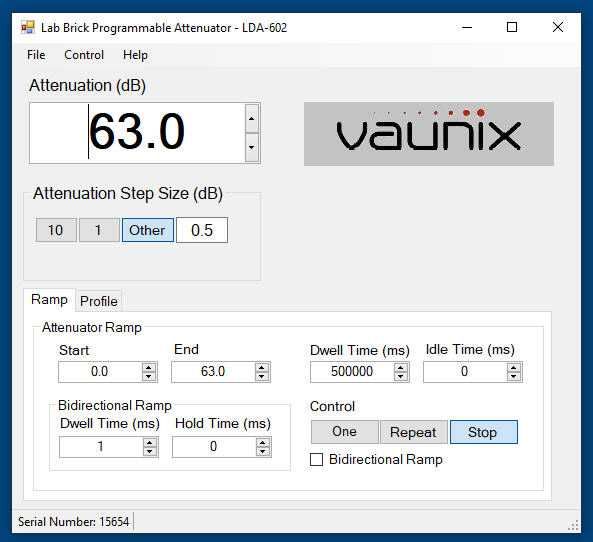Open the File menu

(x=36, y=55)
